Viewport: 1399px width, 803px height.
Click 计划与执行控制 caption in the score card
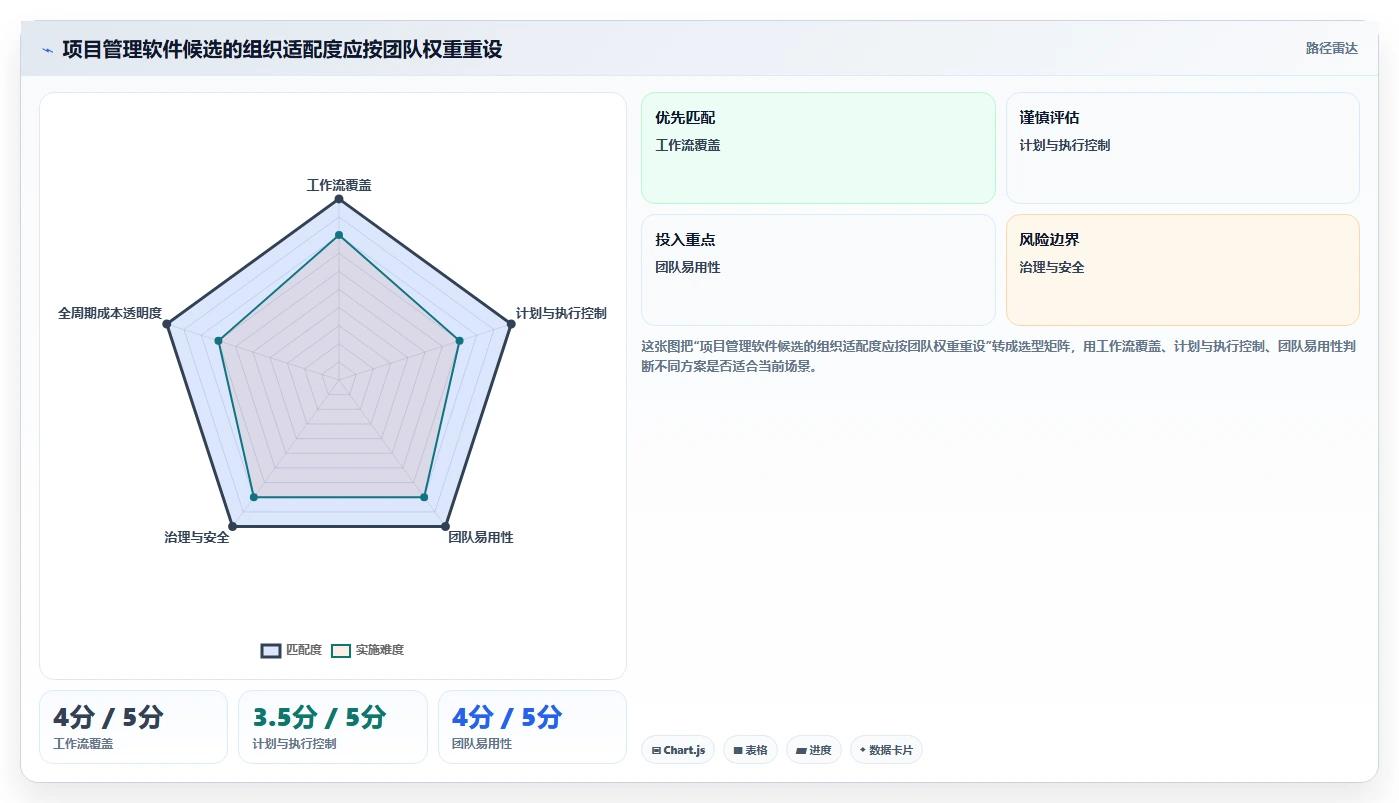pyautogui.click(x=295, y=744)
